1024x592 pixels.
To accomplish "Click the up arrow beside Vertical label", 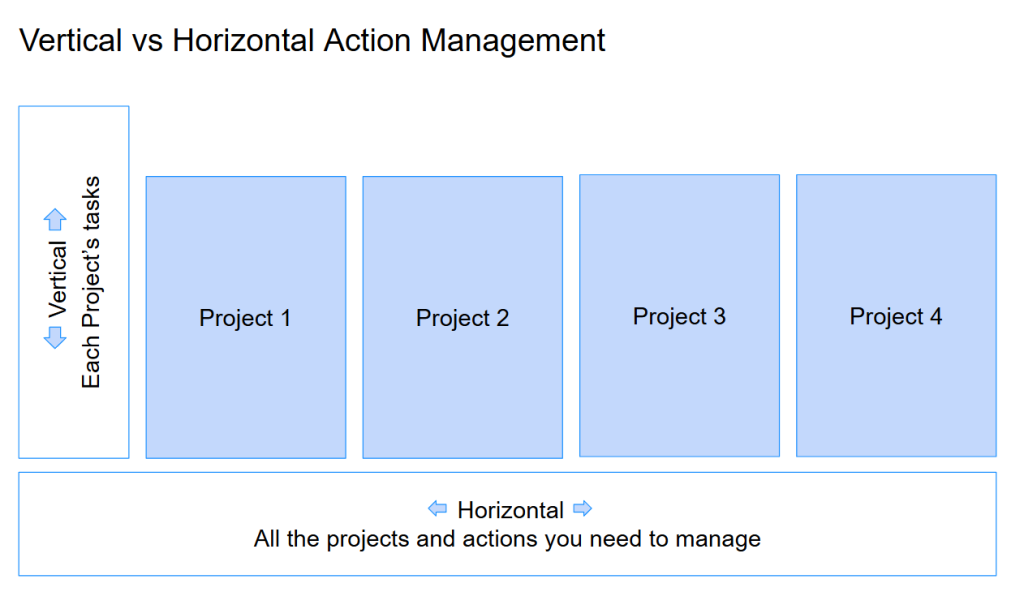I will click(x=56, y=220).
